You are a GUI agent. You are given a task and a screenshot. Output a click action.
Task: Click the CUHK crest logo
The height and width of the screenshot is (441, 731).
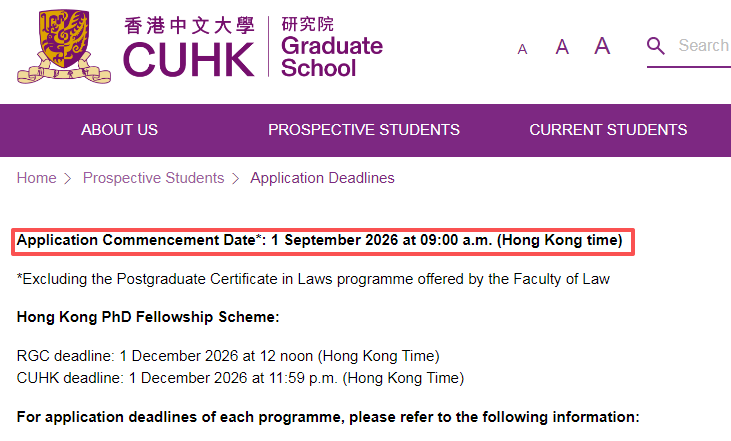(x=64, y=46)
